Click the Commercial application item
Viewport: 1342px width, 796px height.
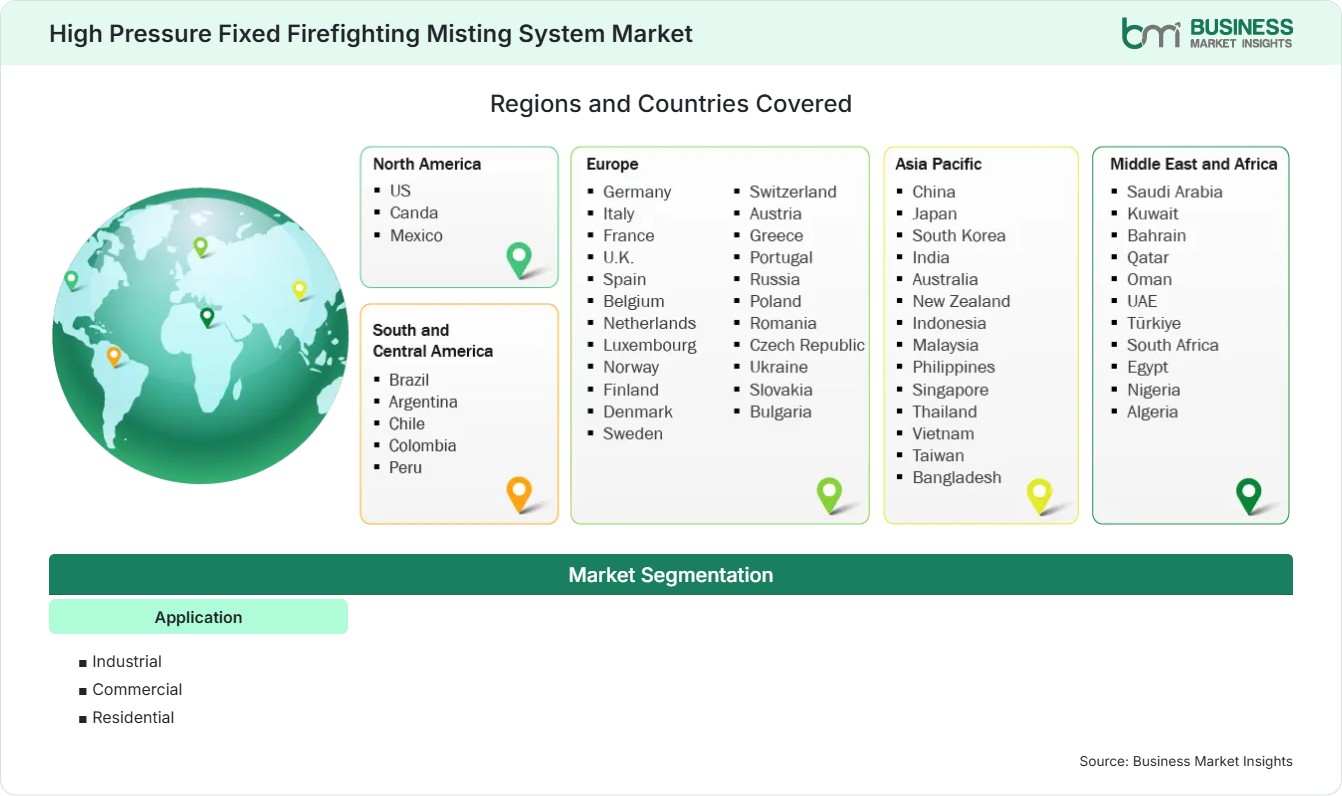(137, 689)
